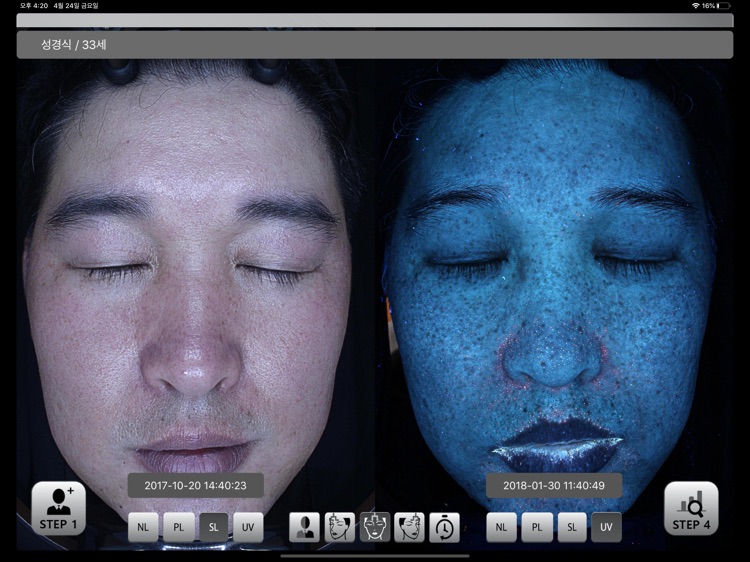
Task: Open STEP 4 analysis results button
Action: (x=691, y=508)
